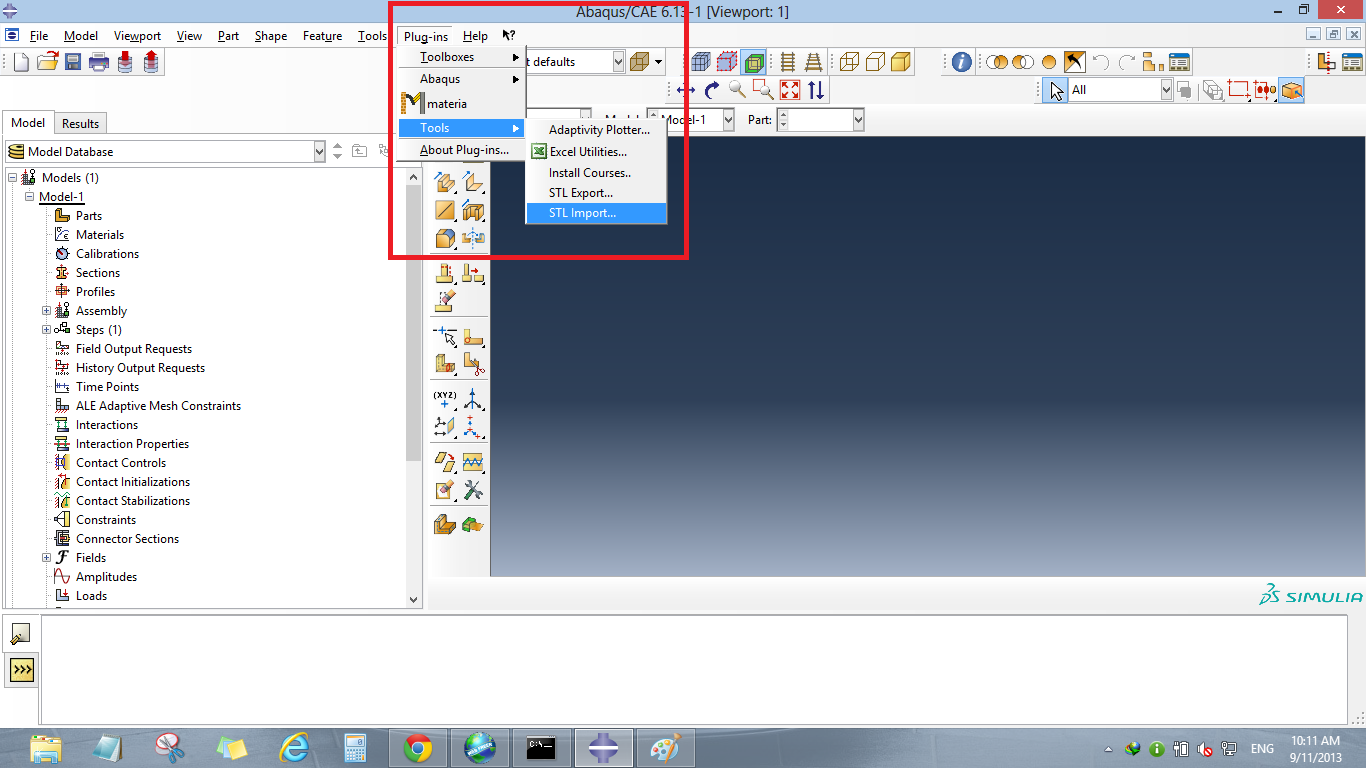Click the message area pencil icon
This screenshot has width=1366, height=768.
[19, 633]
